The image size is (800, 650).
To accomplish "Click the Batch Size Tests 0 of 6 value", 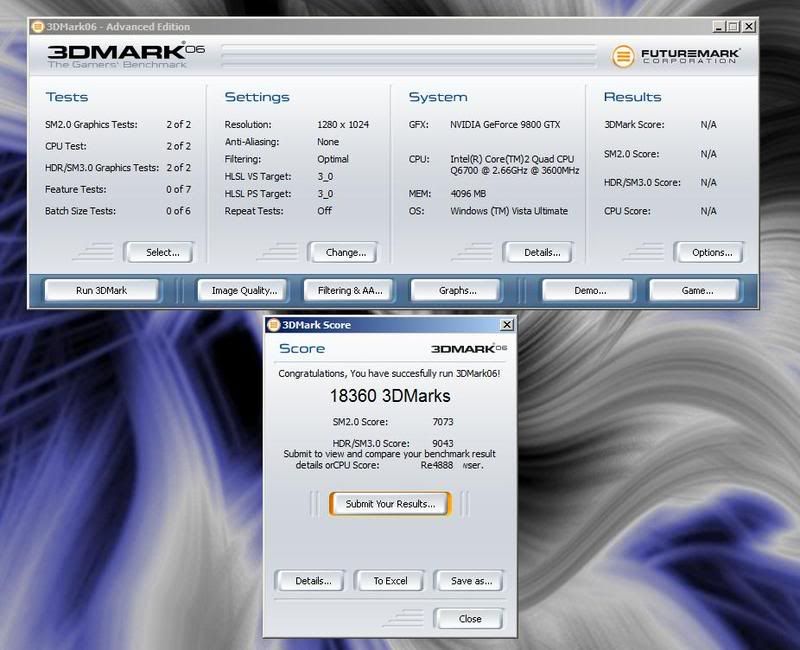I will click(178, 211).
